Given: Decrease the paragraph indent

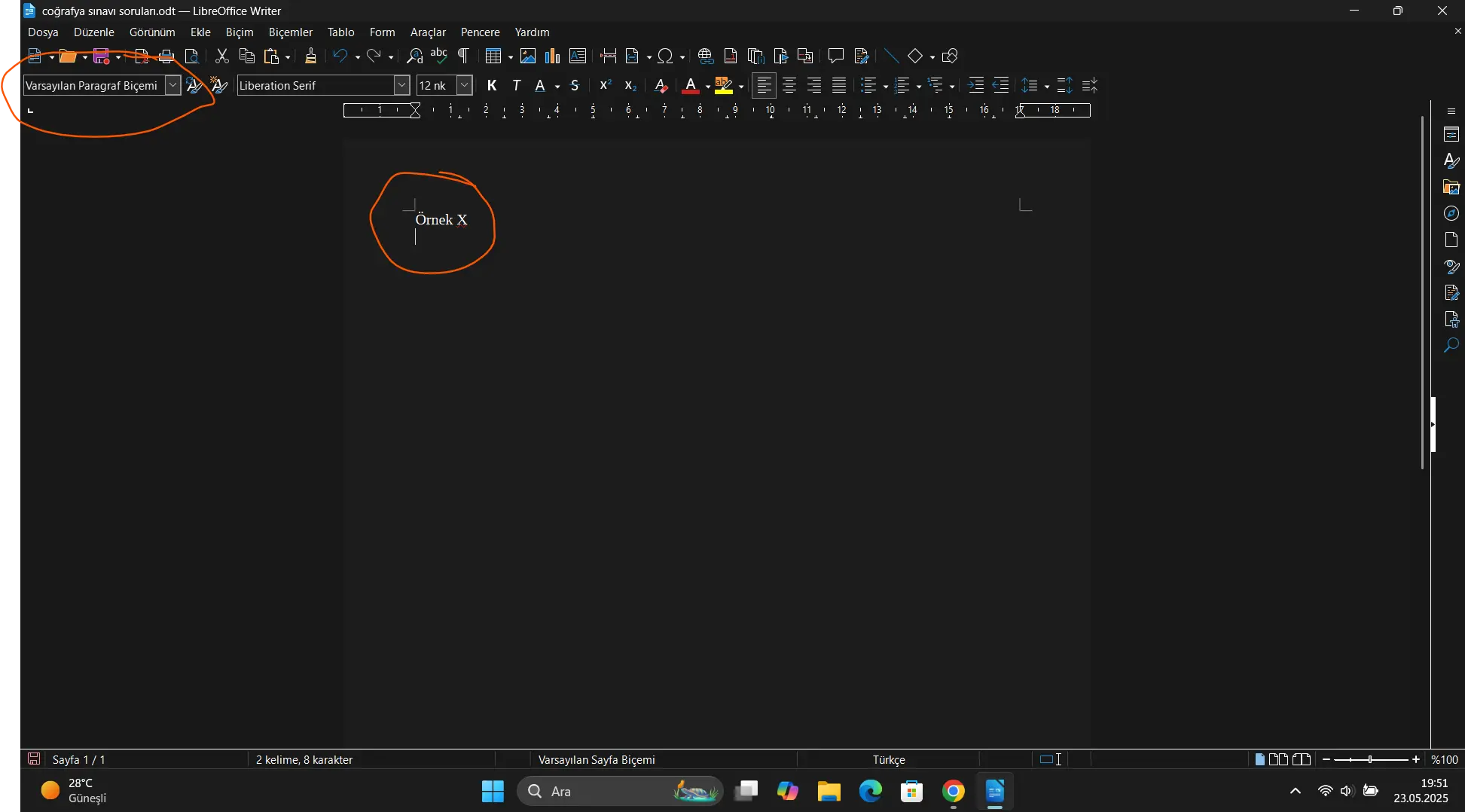Looking at the screenshot, I should tap(1000, 85).
